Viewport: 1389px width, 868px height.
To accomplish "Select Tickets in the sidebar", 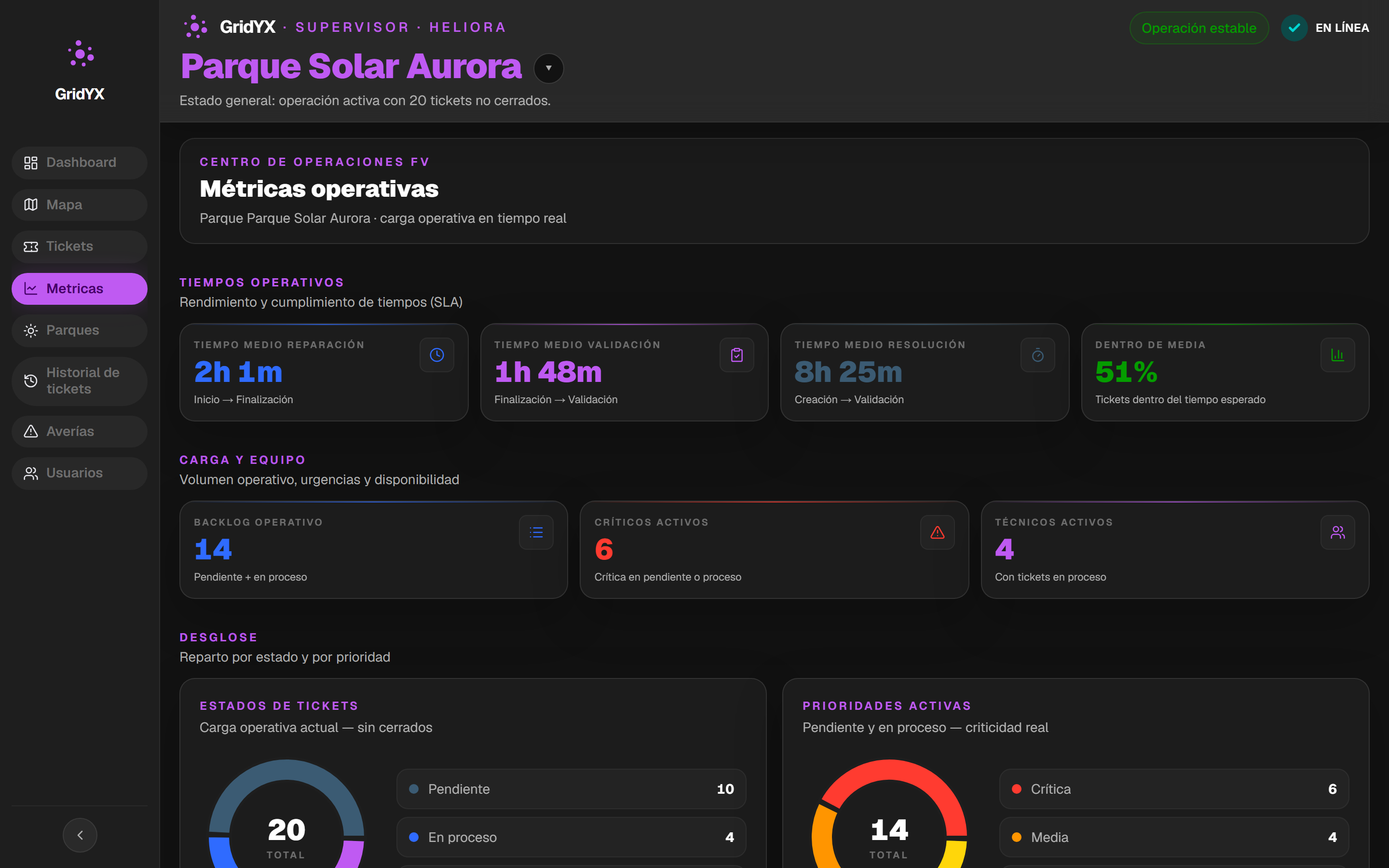I will point(79,246).
